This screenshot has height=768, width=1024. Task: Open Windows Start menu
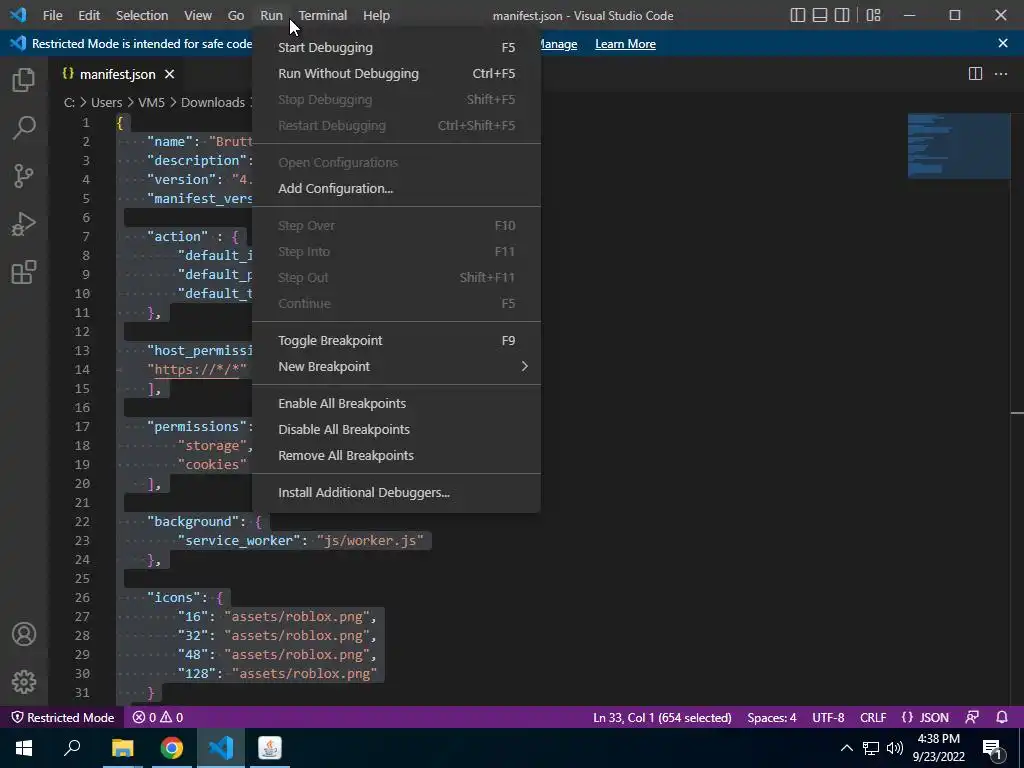[24, 748]
